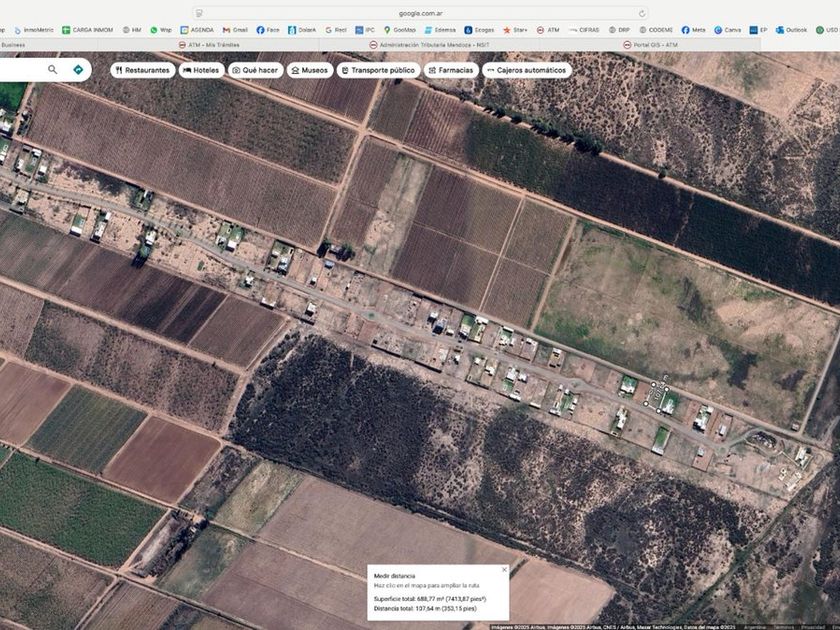This screenshot has height=630, width=840.
Task: Show Cajeros automáticos on the map
Action: tap(527, 70)
